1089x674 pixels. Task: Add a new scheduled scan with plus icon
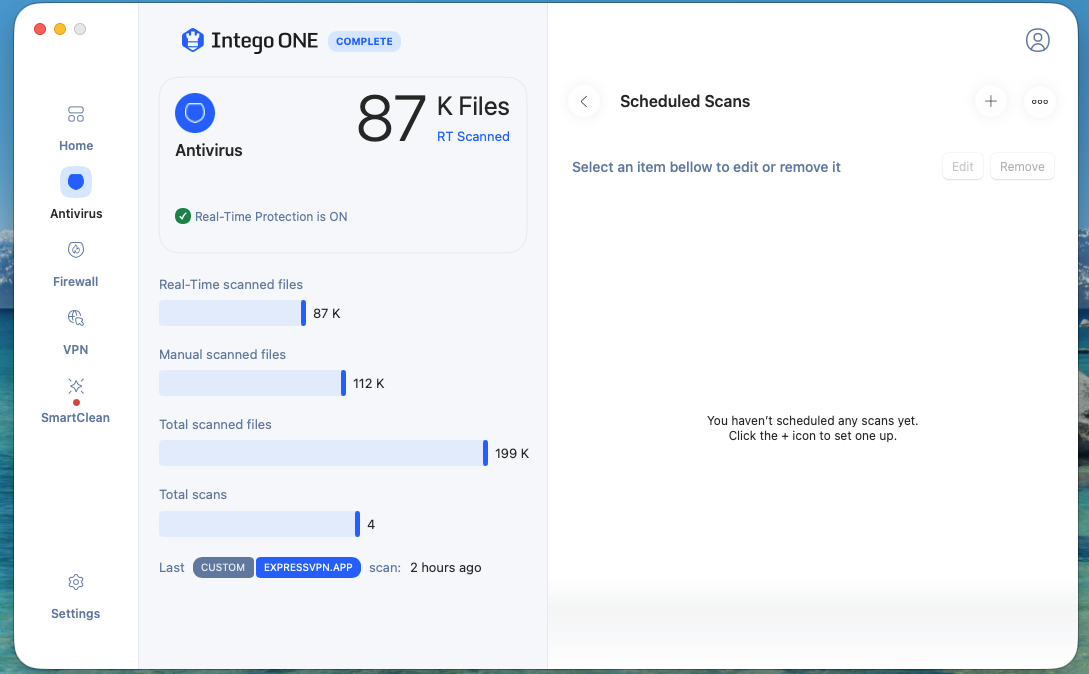click(x=990, y=101)
